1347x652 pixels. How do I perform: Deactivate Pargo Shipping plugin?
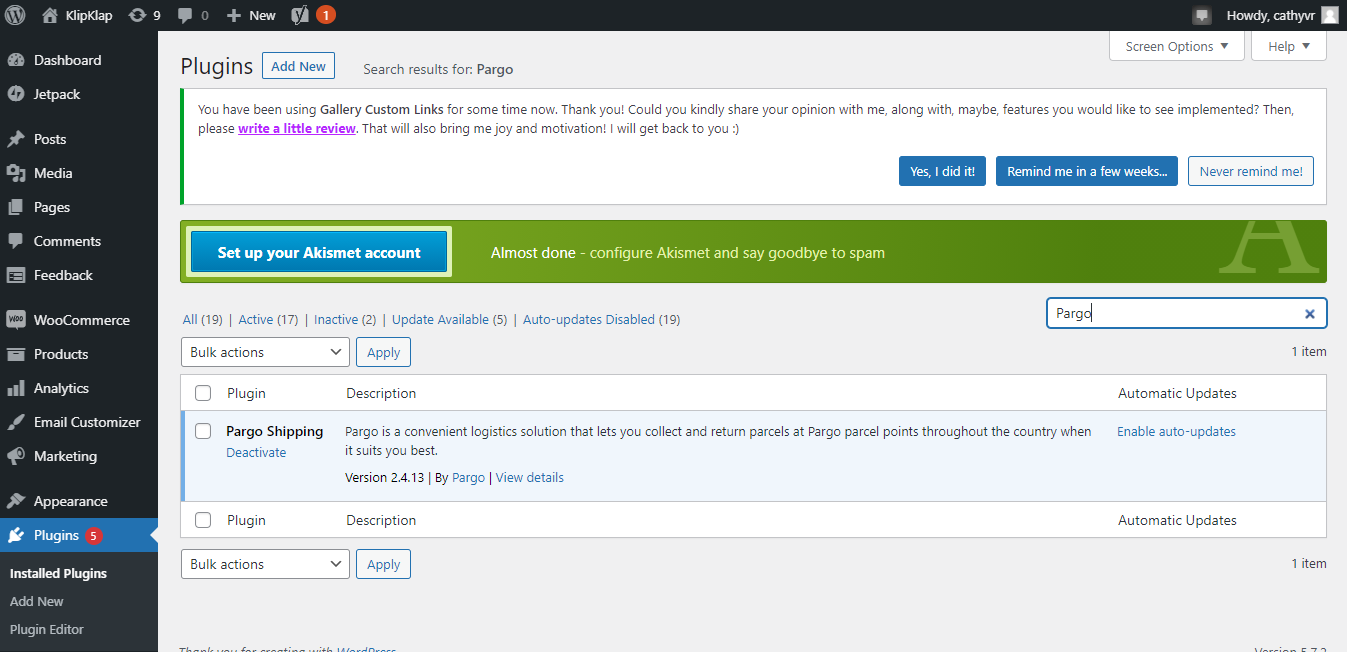click(x=256, y=452)
